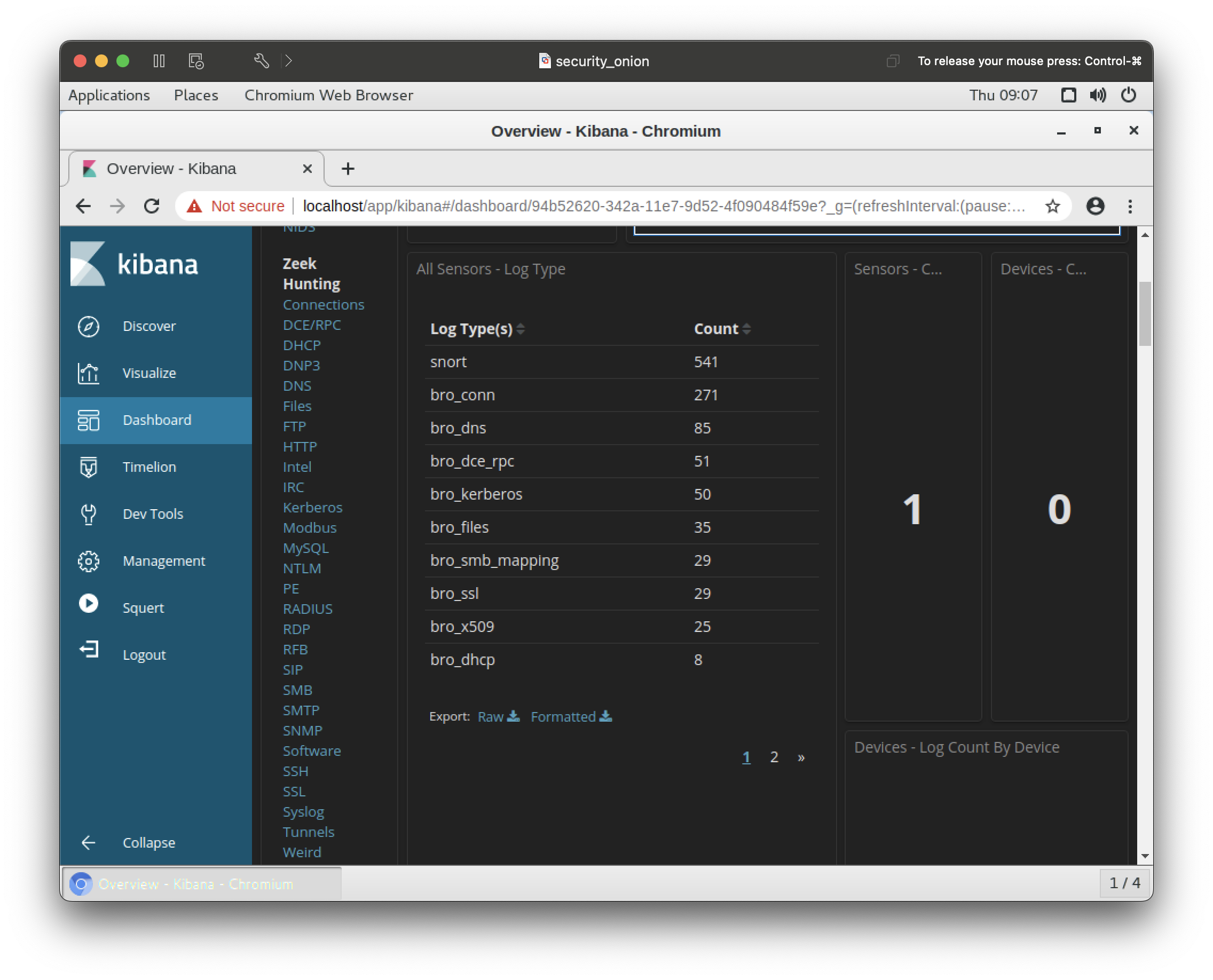Open Timelion shield icon
The height and width of the screenshot is (980, 1213).
point(89,467)
